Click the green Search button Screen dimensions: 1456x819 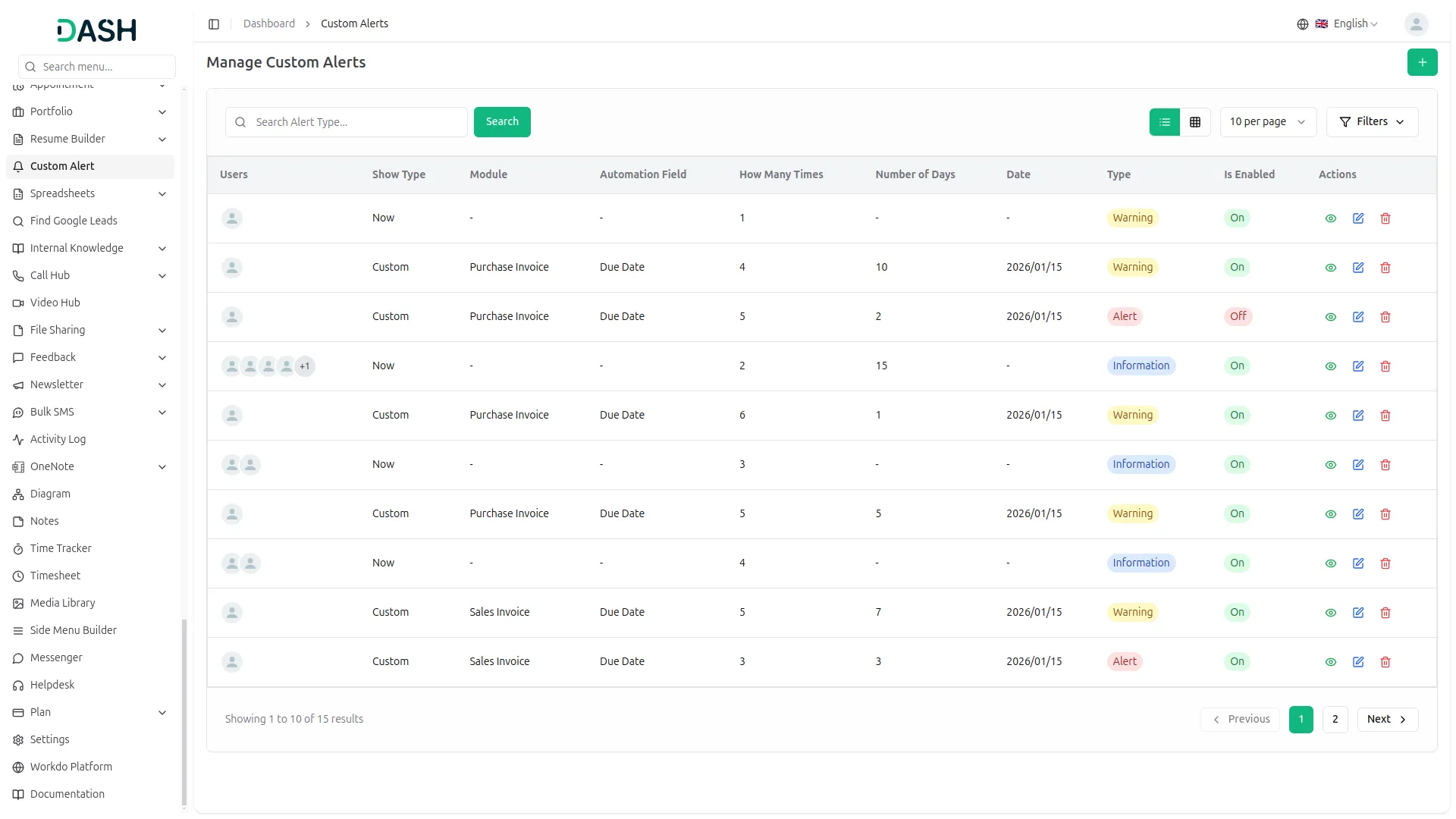501,122
